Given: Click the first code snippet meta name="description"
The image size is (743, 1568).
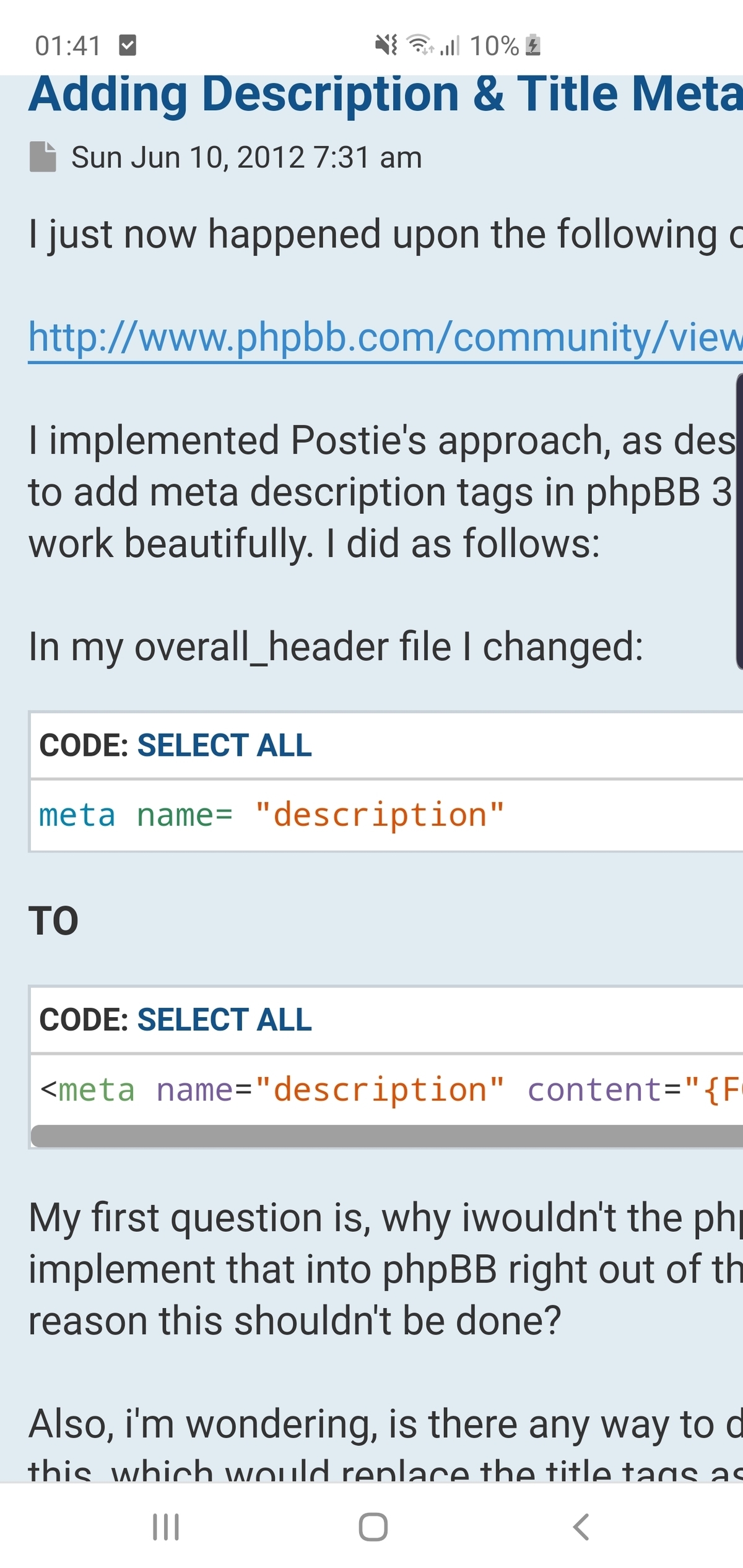Looking at the screenshot, I should pos(271,815).
